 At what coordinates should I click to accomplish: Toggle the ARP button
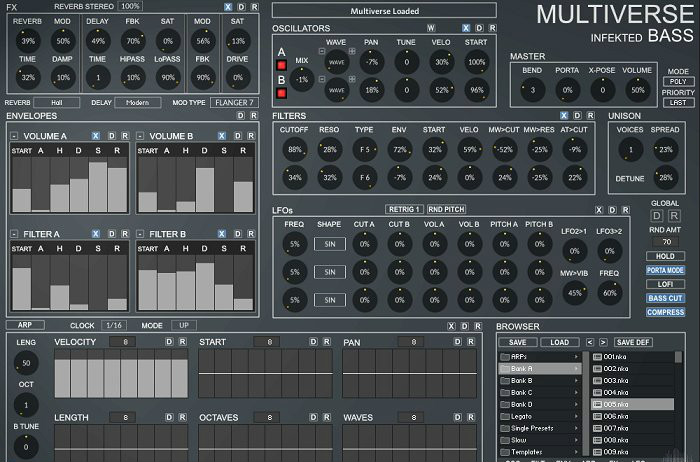point(25,325)
